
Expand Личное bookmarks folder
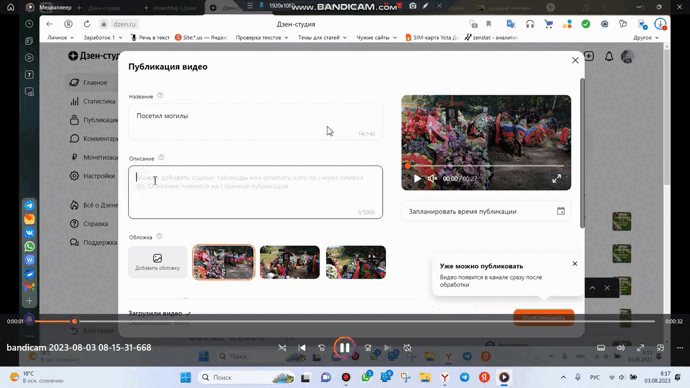(61, 37)
